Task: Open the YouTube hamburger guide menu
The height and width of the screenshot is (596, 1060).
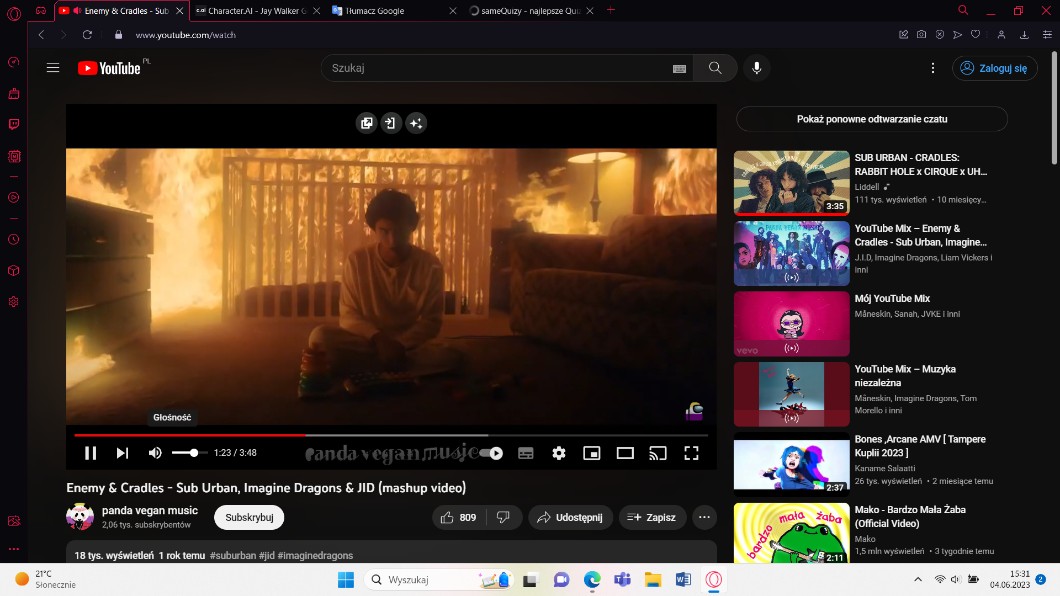Action: [53, 68]
